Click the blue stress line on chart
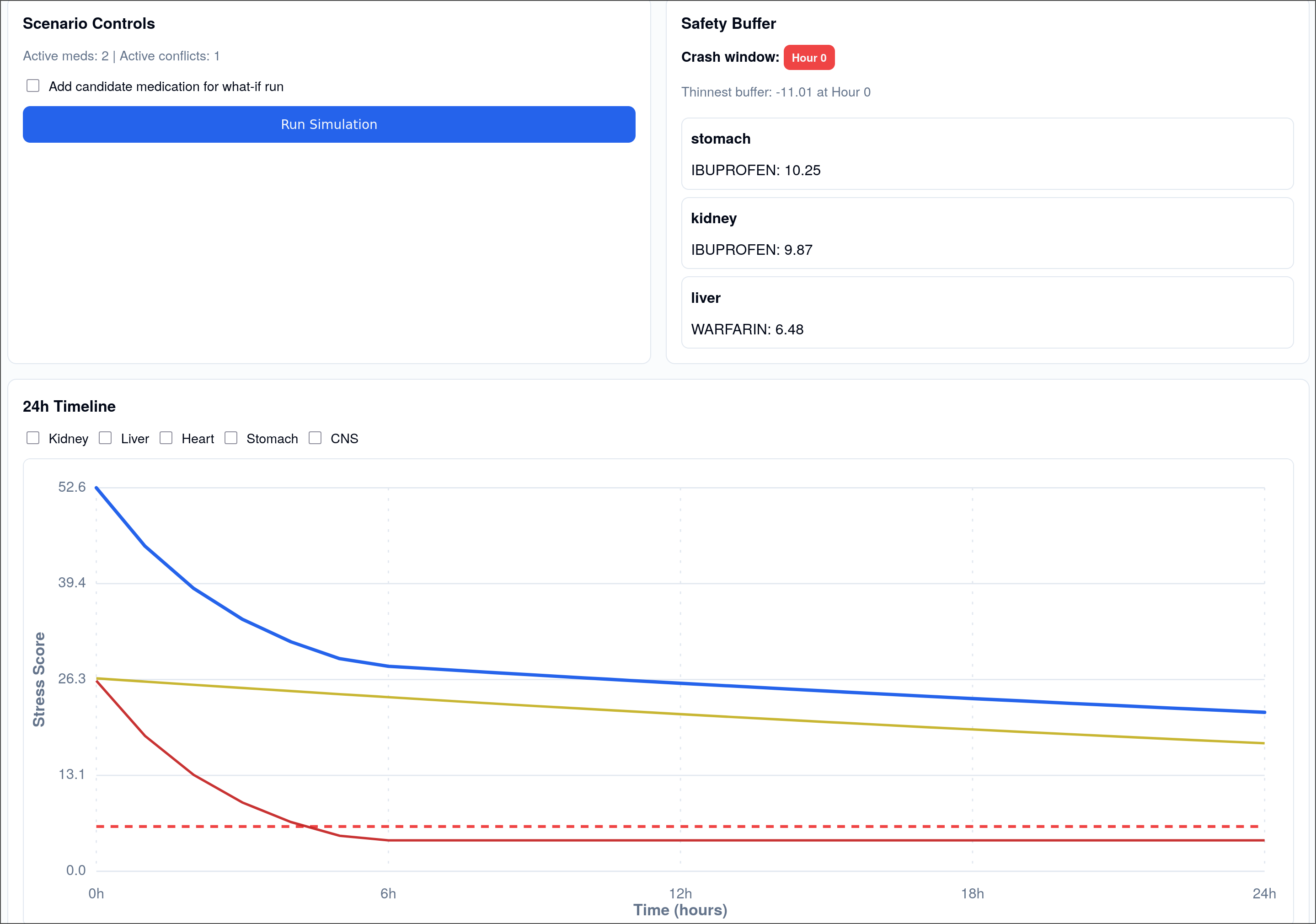The image size is (1316, 924). pyautogui.click(x=680, y=683)
